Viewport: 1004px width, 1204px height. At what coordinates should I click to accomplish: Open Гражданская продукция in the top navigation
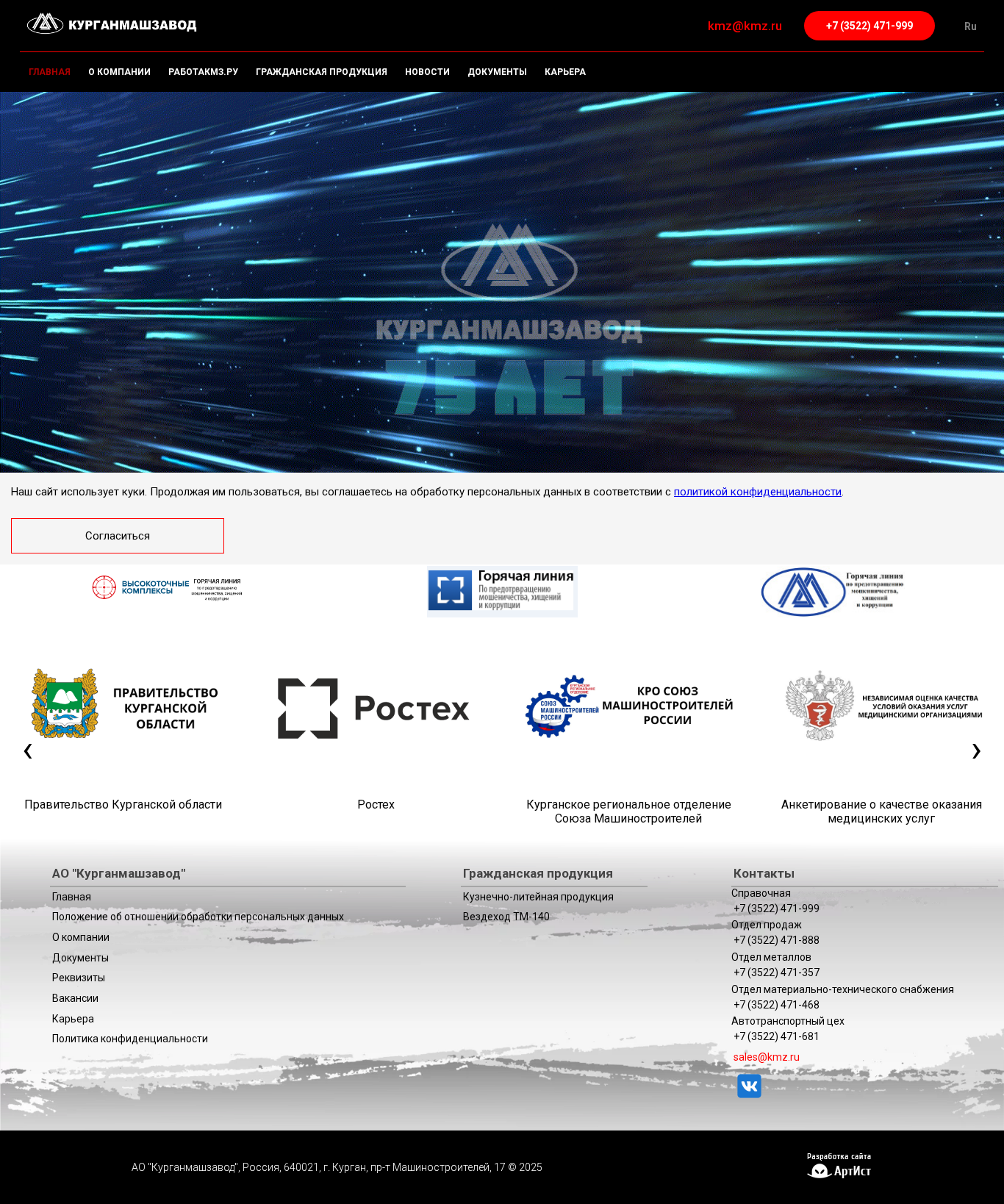(321, 72)
